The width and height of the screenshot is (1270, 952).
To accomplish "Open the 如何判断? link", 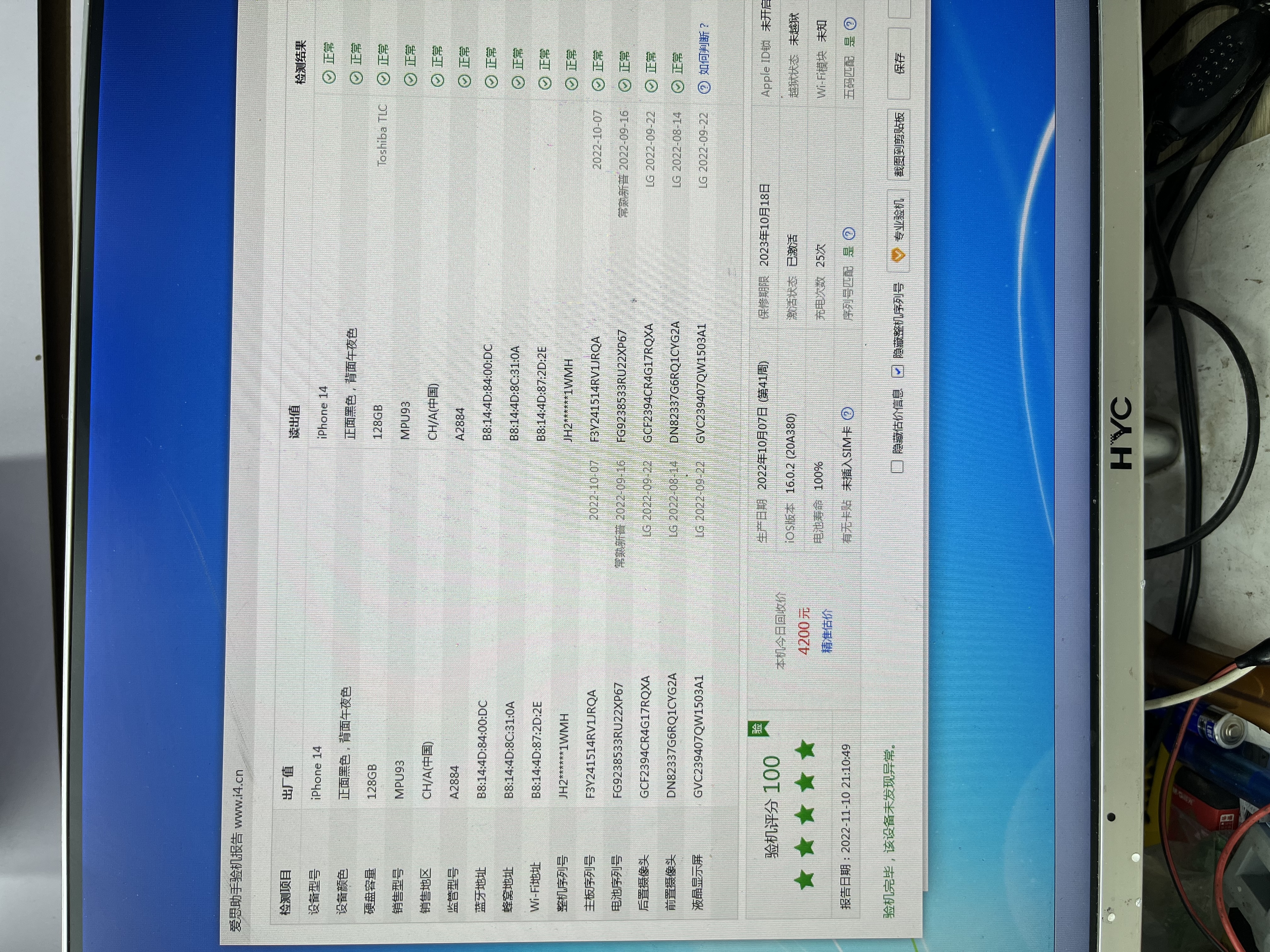I will [705, 49].
